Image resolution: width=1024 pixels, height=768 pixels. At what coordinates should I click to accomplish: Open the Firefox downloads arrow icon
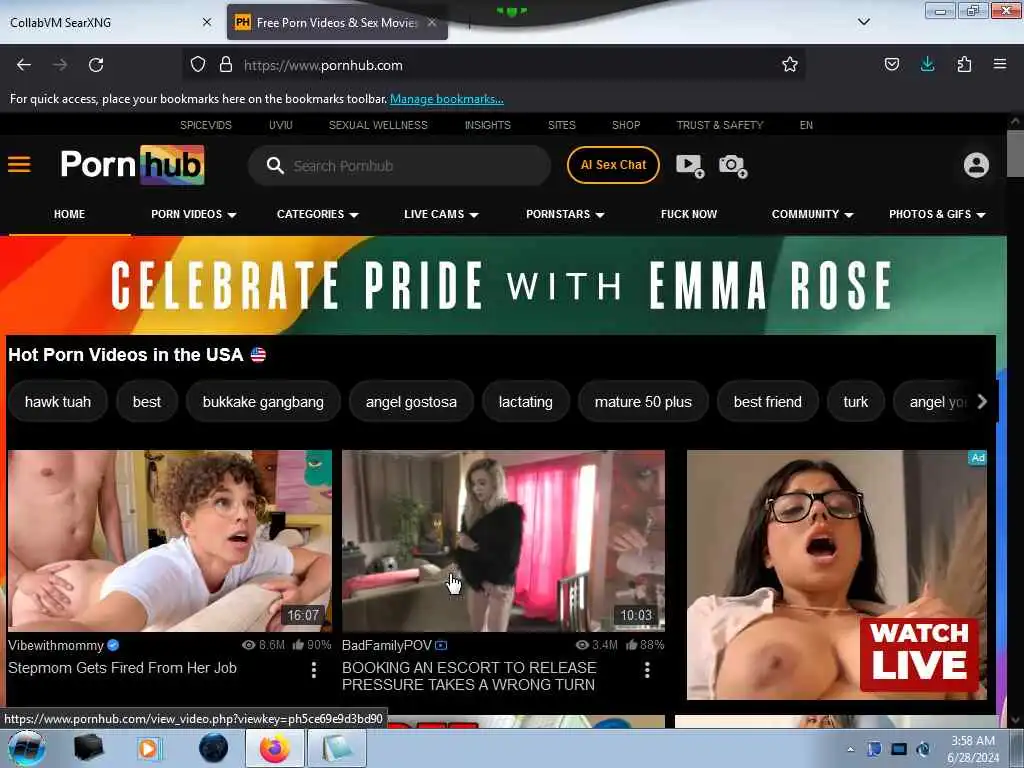[x=927, y=64]
